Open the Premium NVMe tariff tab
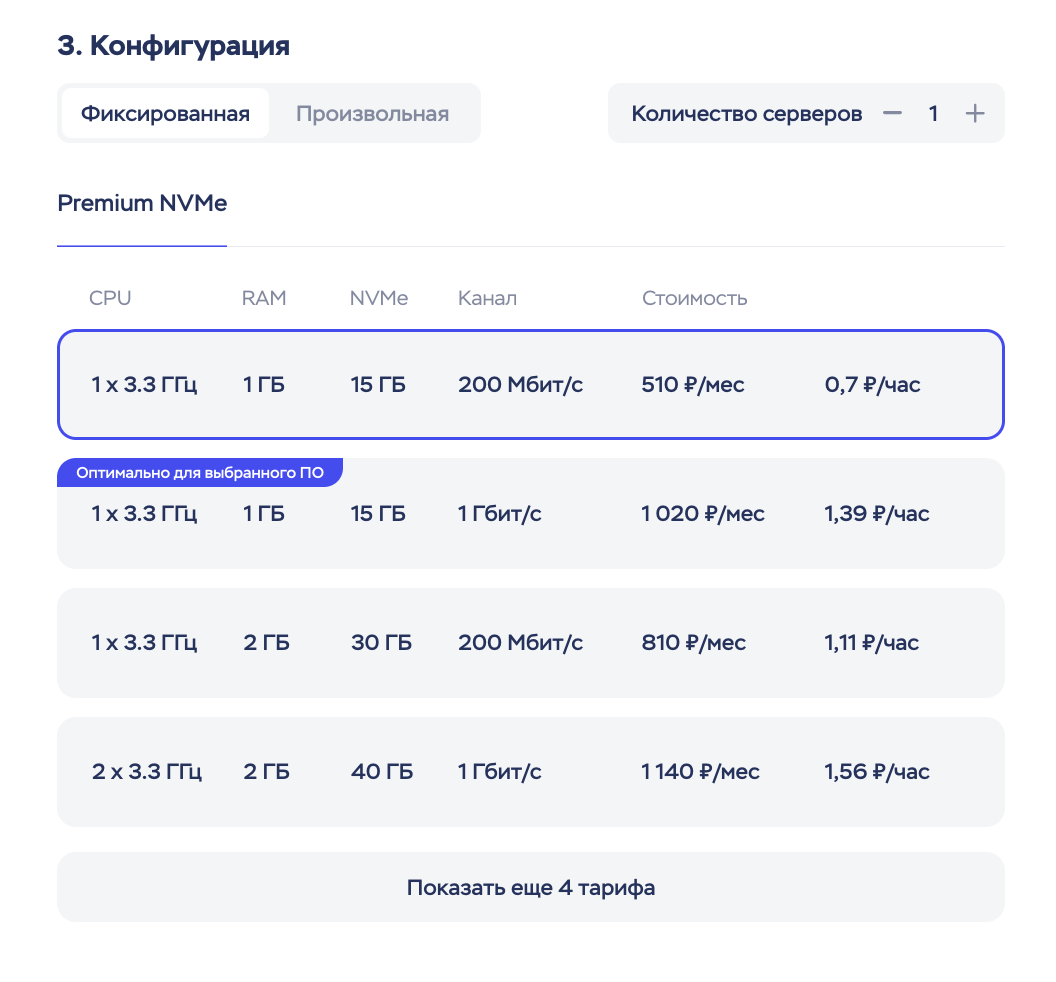1056x982 pixels. point(142,204)
